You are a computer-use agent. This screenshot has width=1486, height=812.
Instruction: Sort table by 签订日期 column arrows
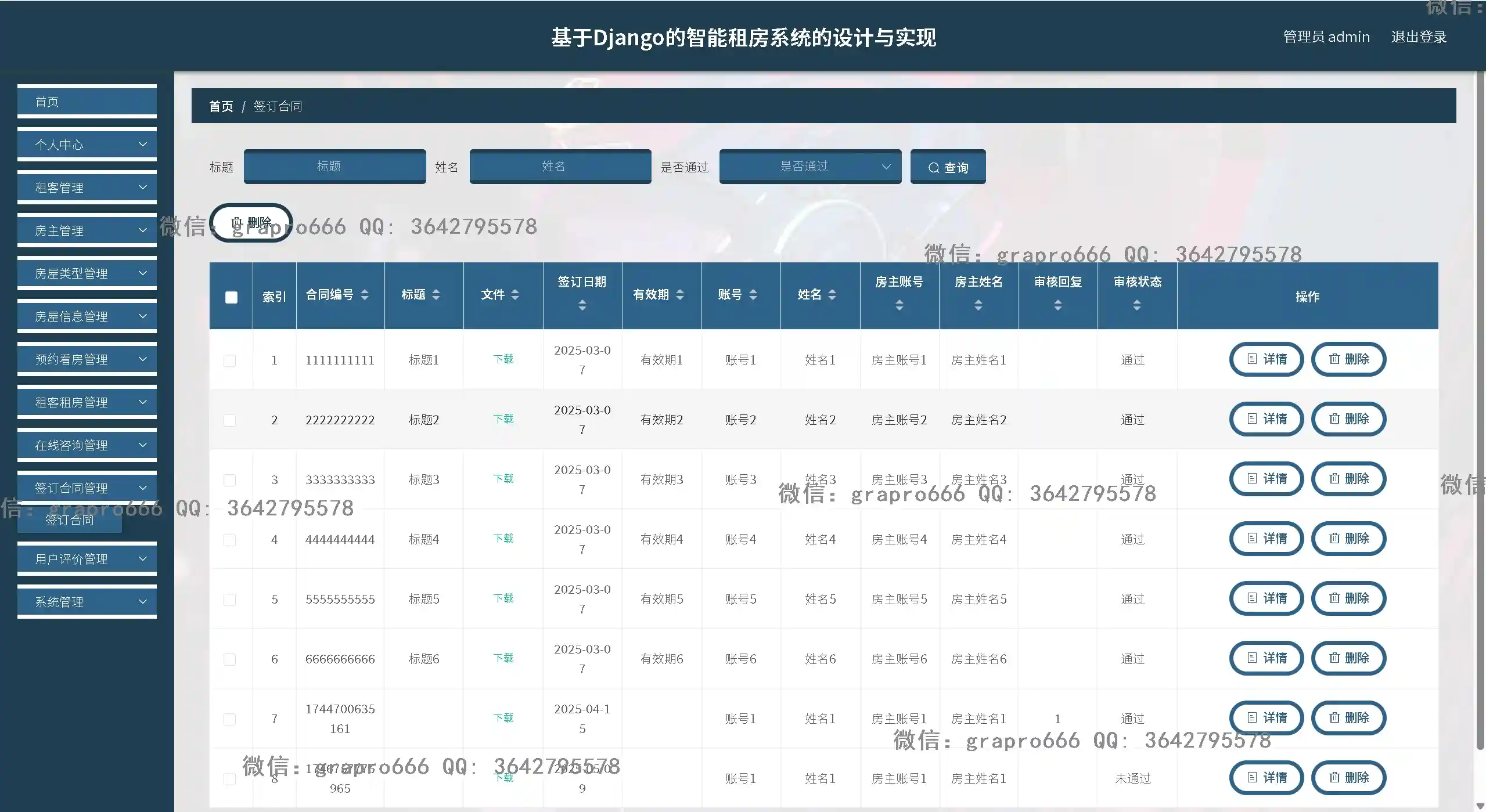pos(582,305)
